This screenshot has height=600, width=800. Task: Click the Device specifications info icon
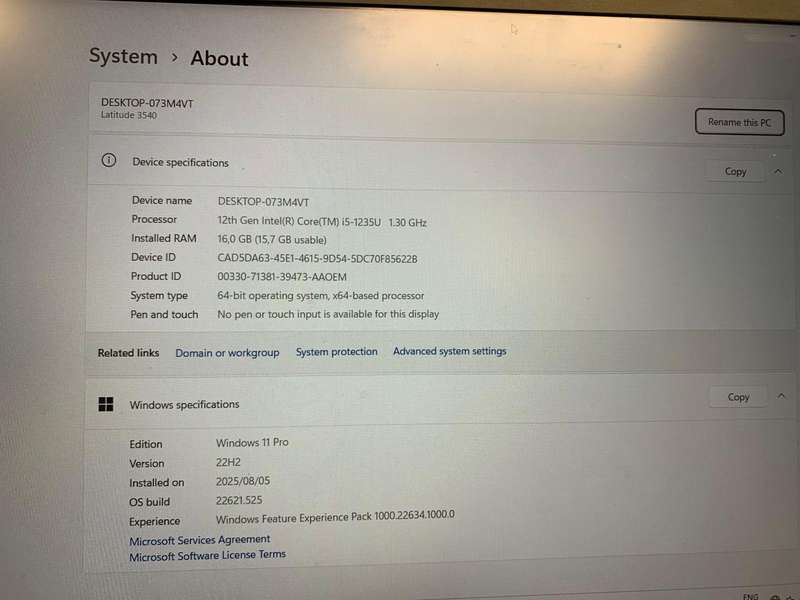[109, 160]
